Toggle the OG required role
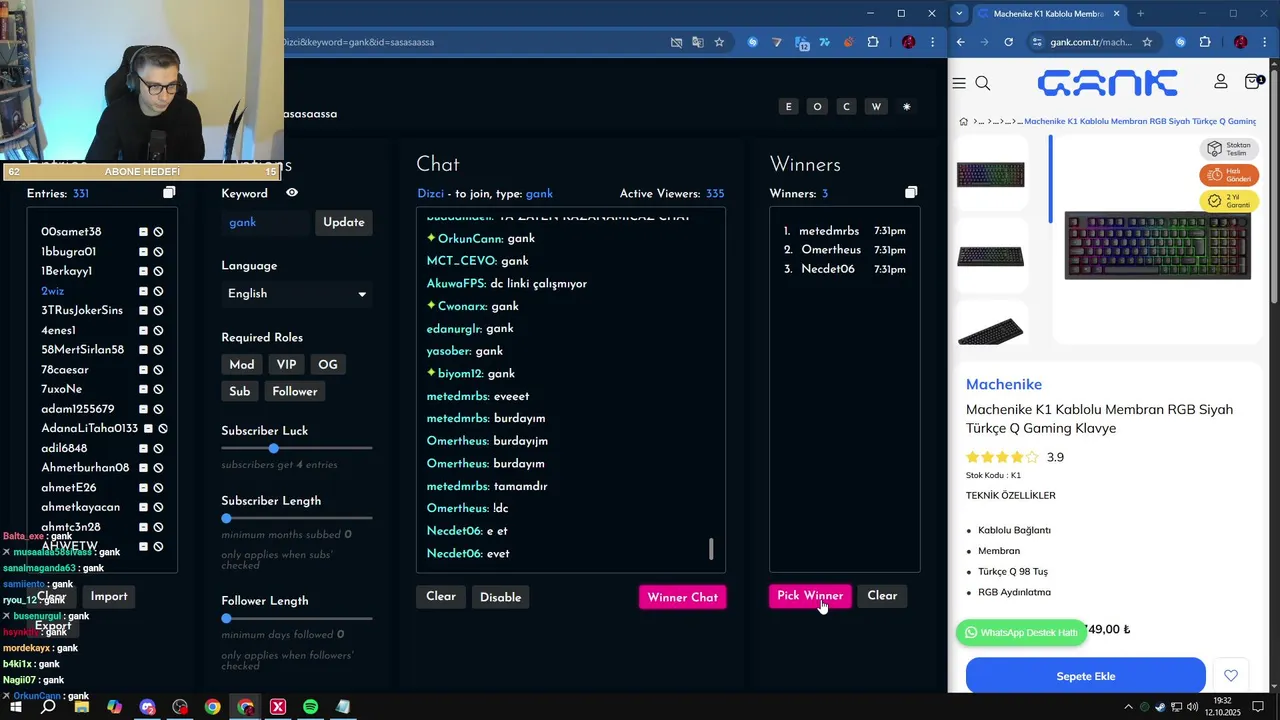Screen dimensions: 1280x720 (328, 365)
